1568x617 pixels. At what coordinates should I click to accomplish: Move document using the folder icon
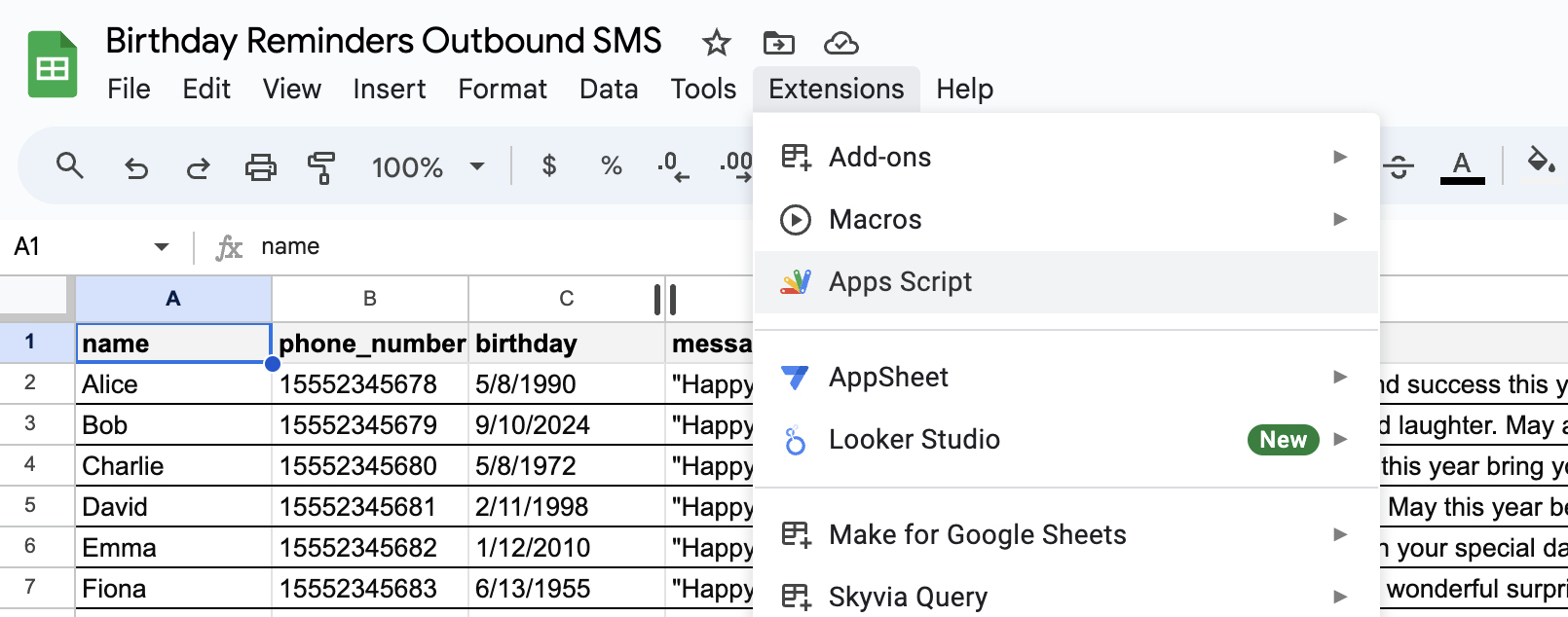click(778, 43)
